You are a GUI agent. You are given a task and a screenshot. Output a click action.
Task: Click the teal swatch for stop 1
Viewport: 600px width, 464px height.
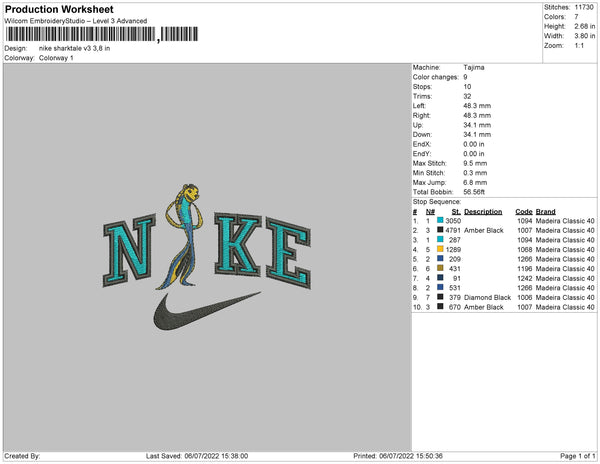click(x=440, y=220)
